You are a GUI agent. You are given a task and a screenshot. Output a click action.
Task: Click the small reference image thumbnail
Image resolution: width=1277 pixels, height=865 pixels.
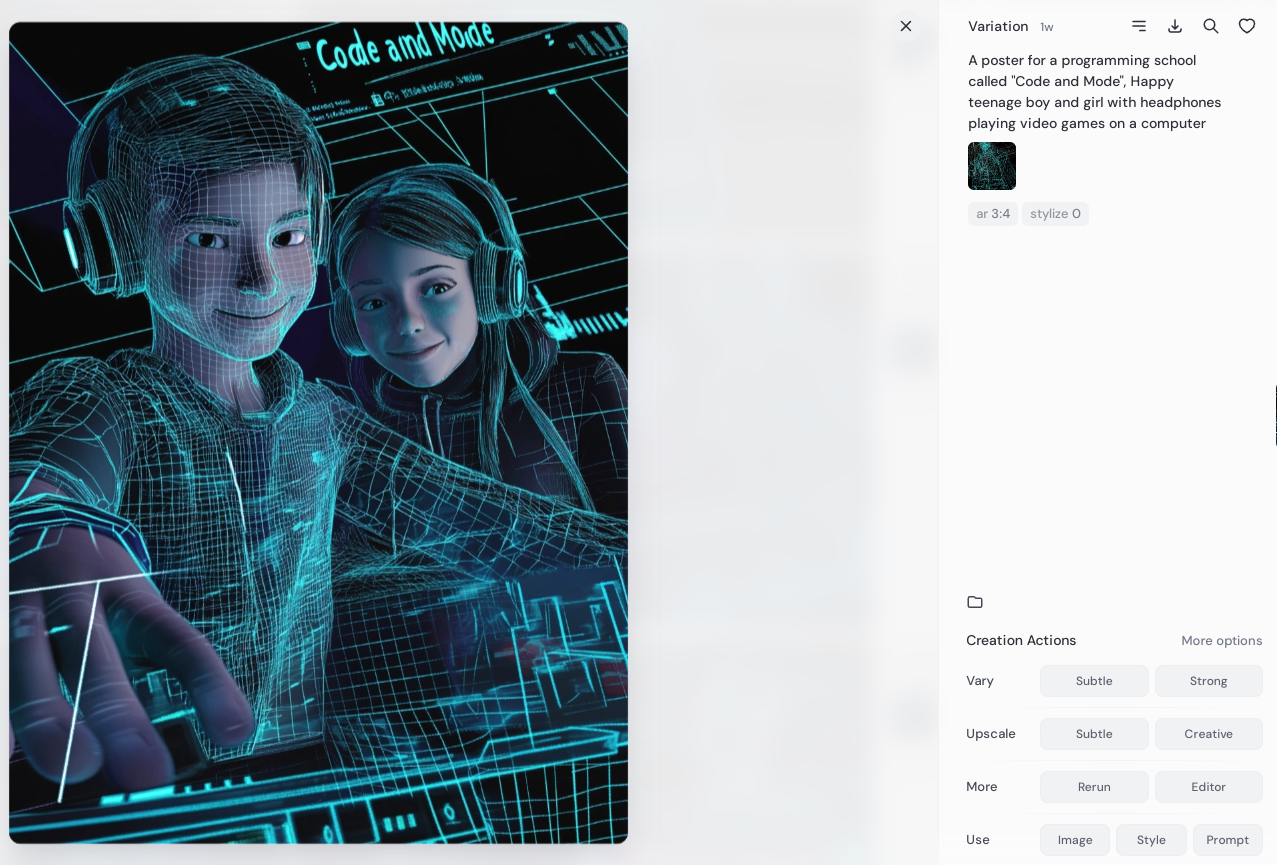(992, 166)
